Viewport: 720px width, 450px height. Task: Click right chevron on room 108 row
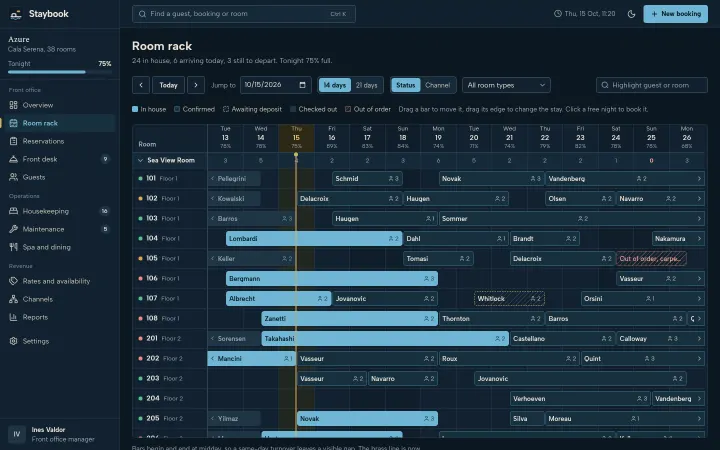(699, 319)
